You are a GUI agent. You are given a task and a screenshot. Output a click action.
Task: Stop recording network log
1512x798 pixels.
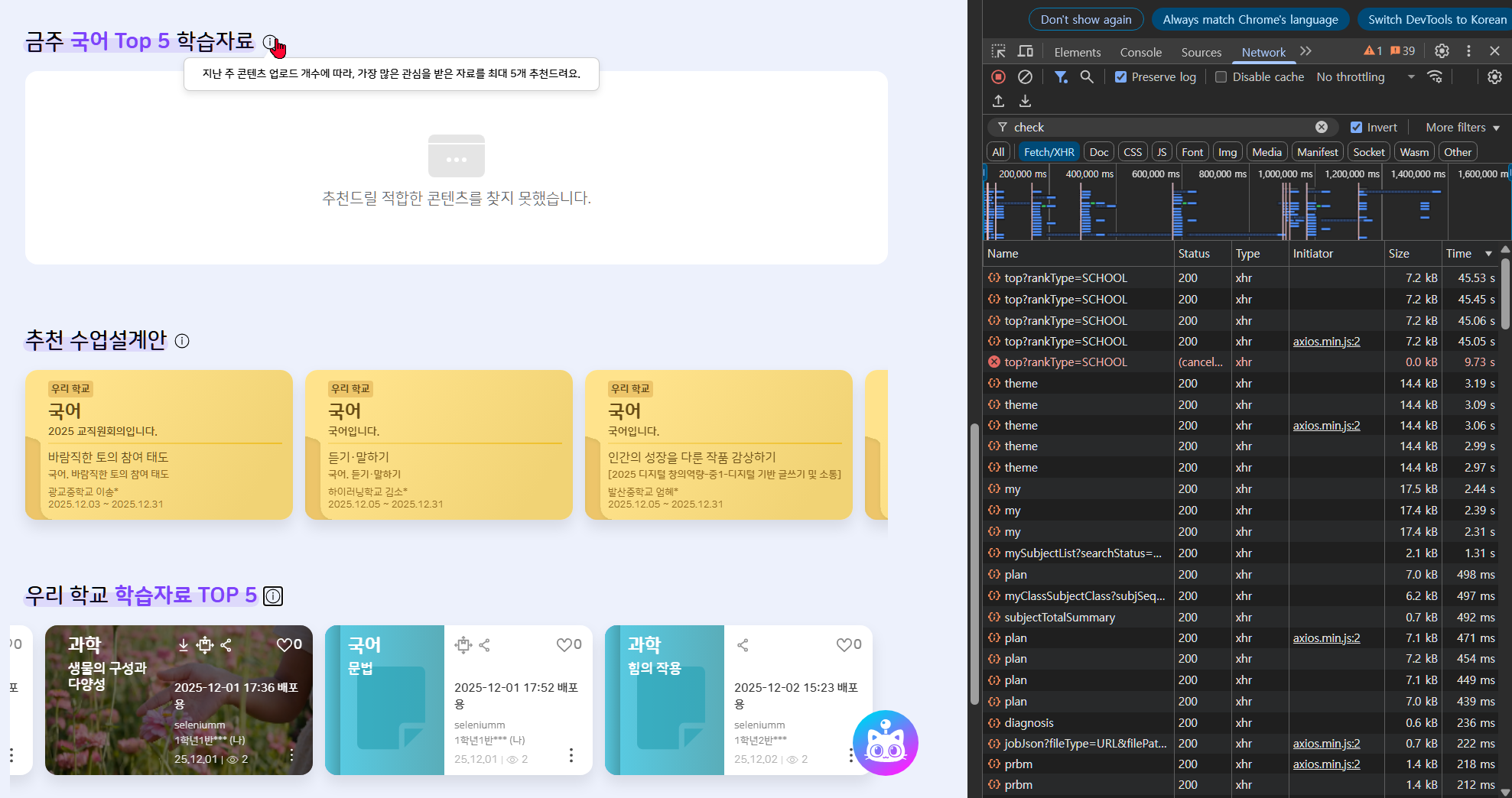click(998, 76)
